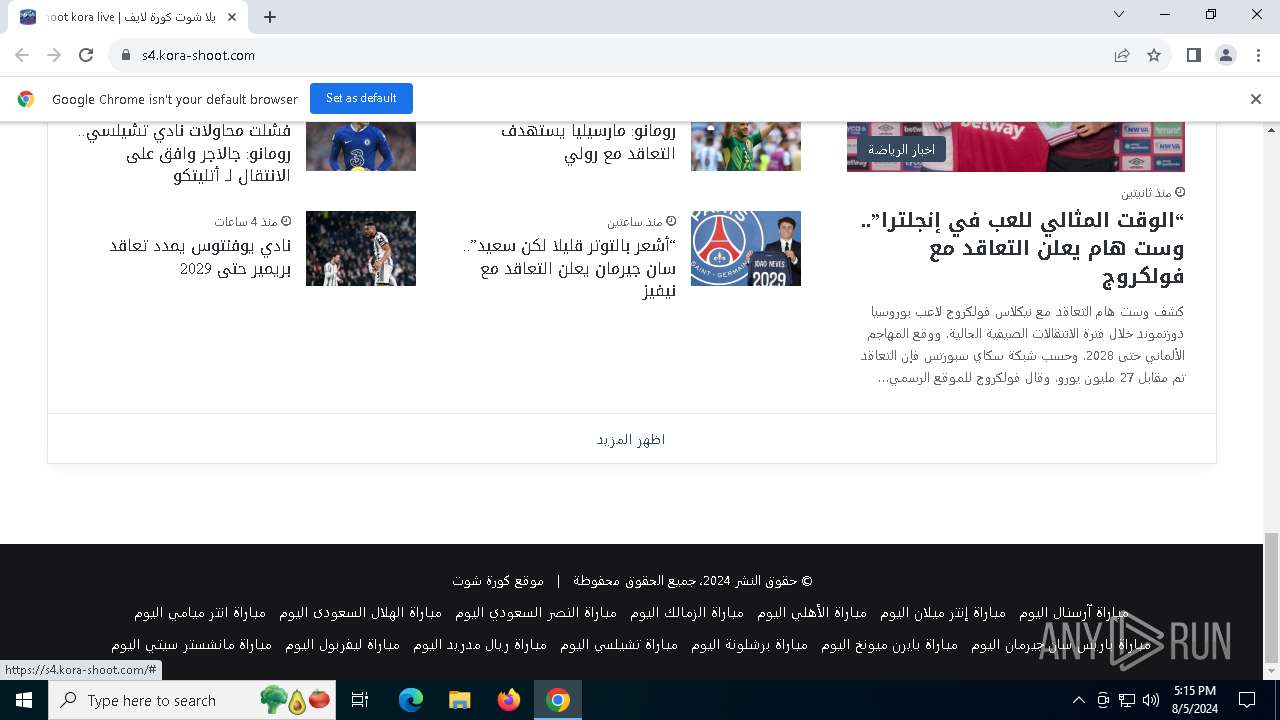1280x720 pixels.
Task: Open مباراة إنتر ميلان اليوم footer link
Action: pos(942,612)
